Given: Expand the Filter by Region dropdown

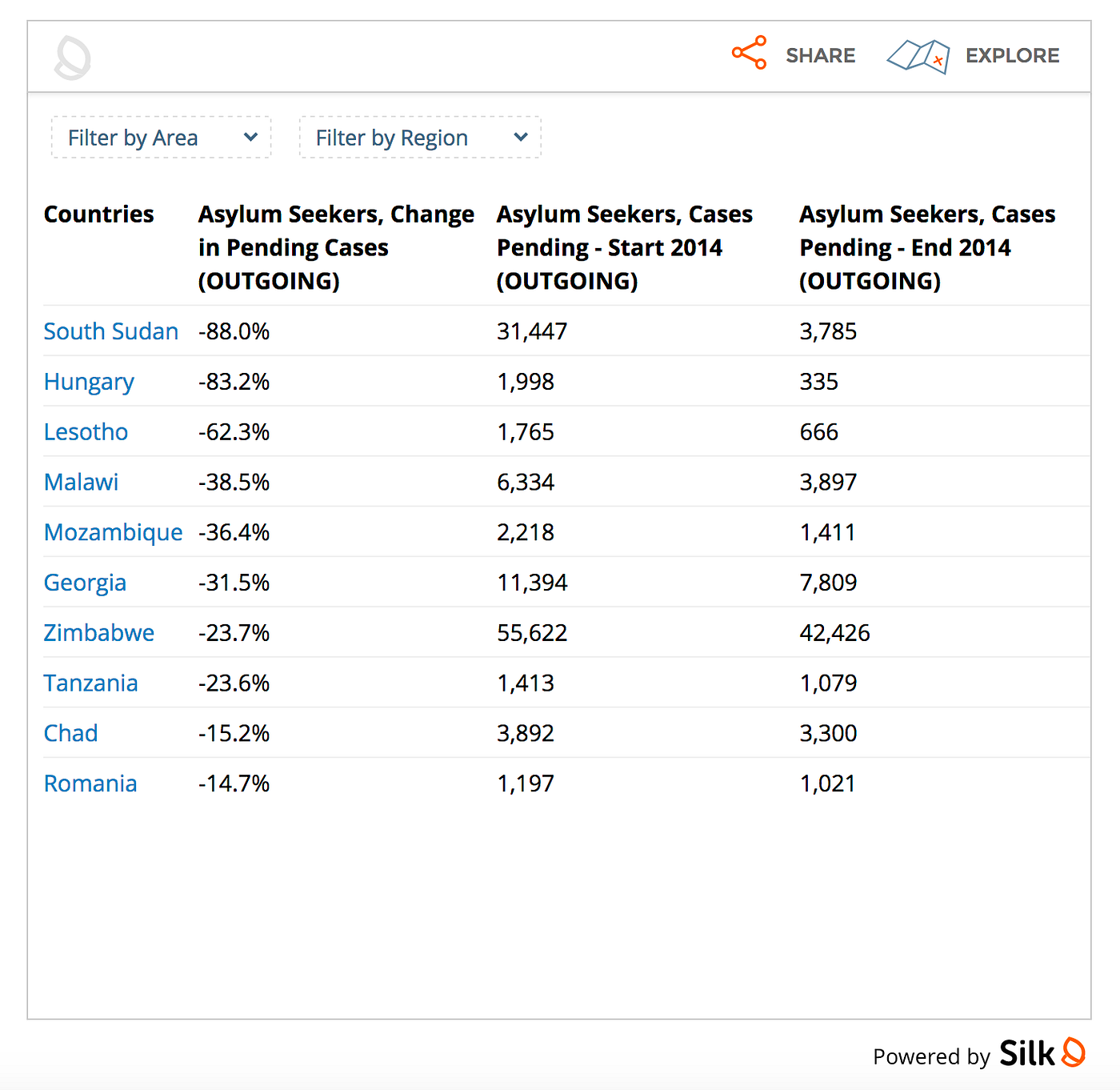Looking at the screenshot, I should click(420, 138).
